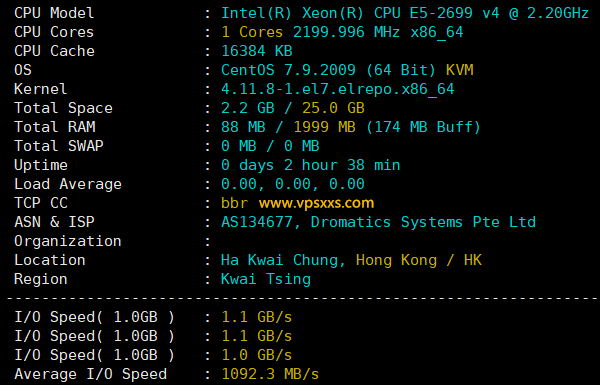Image resolution: width=600 pixels, height=385 pixels.
Task: Click the 25.0 GB total space value
Action: 333,108
